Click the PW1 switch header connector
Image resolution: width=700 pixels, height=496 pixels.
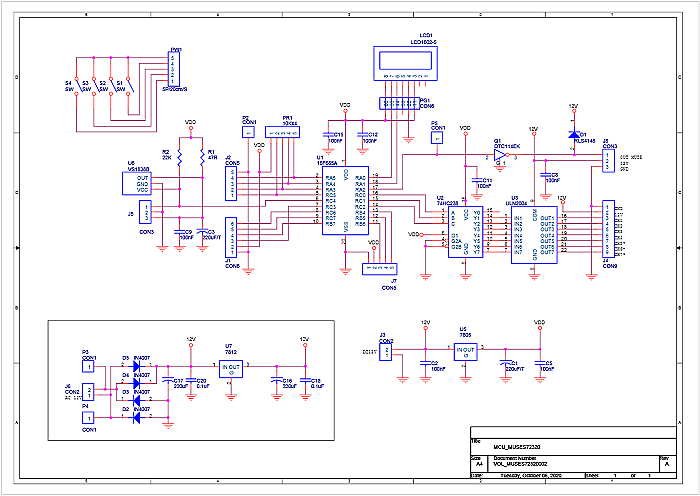(175, 70)
